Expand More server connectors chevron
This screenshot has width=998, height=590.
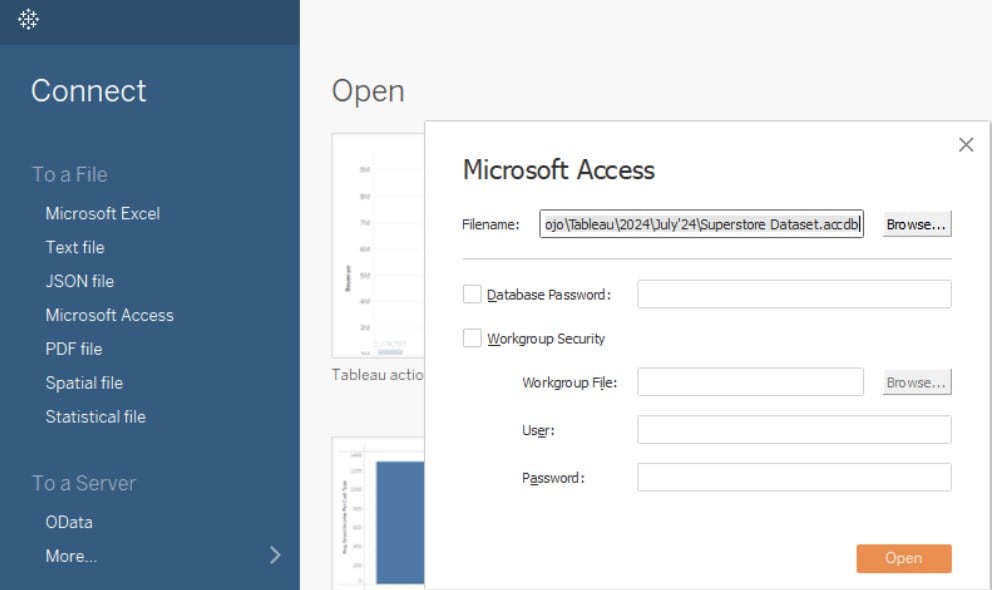click(x=275, y=555)
